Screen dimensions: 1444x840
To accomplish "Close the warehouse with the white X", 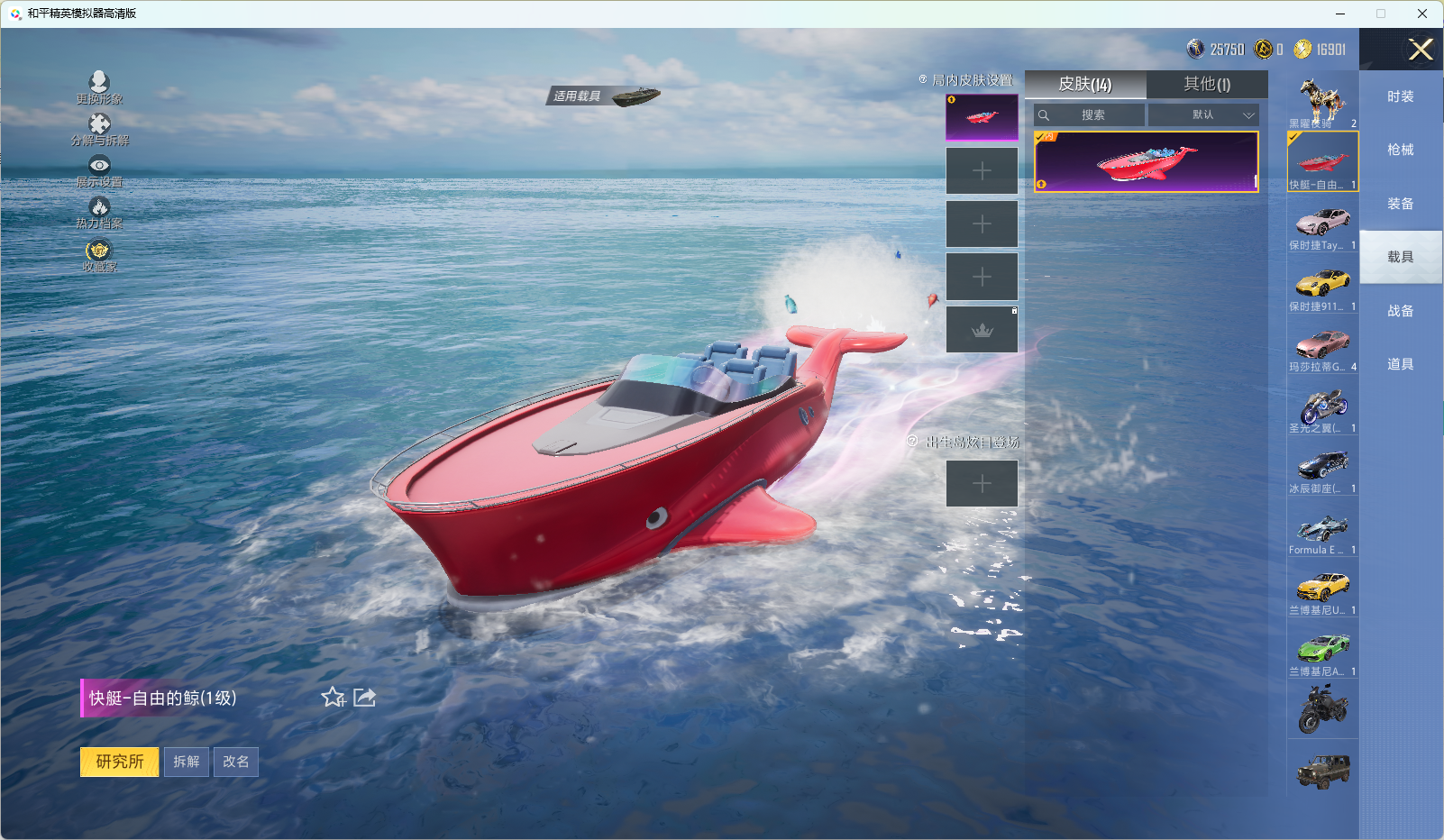I will pos(1421,50).
